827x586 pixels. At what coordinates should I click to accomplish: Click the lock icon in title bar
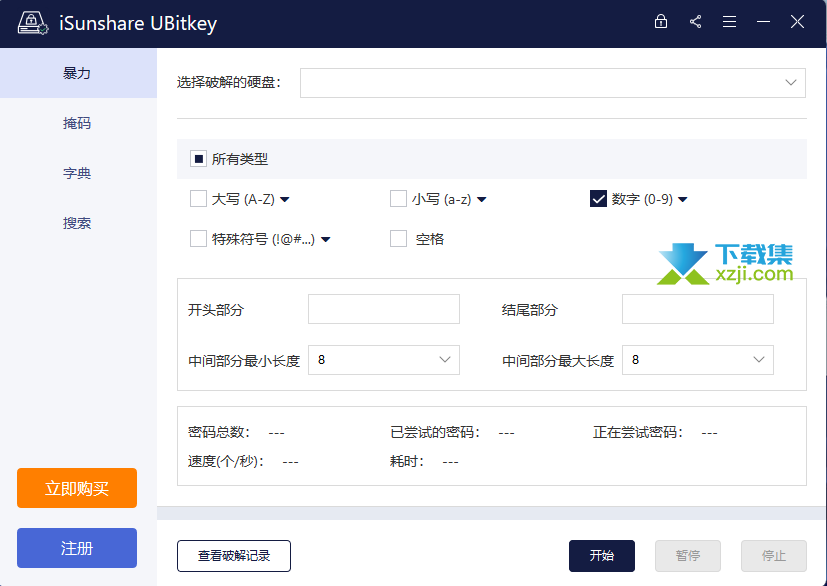(x=660, y=22)
